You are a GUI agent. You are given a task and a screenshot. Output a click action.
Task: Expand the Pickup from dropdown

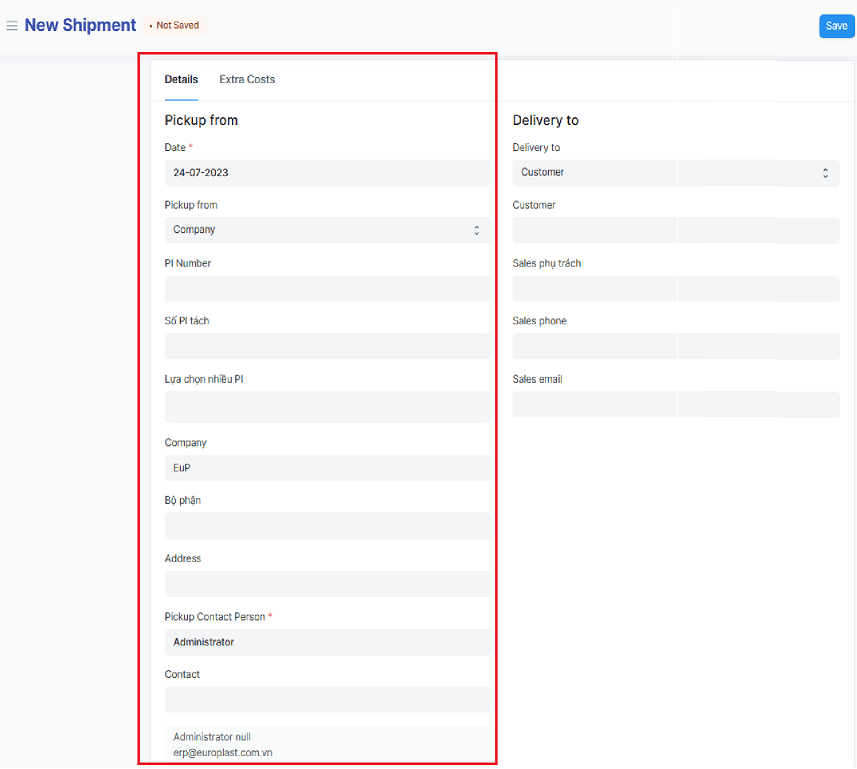pyautogui.click(x=327, y=230)
